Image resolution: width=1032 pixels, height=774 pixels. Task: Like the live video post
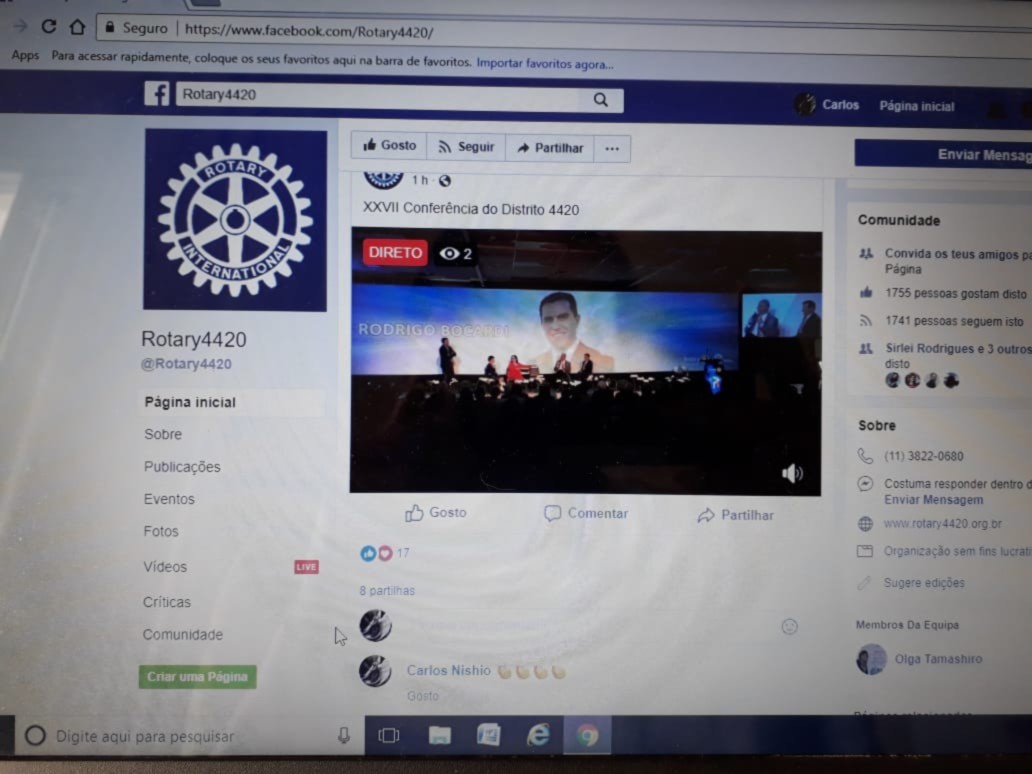click(x=436, y=513)
